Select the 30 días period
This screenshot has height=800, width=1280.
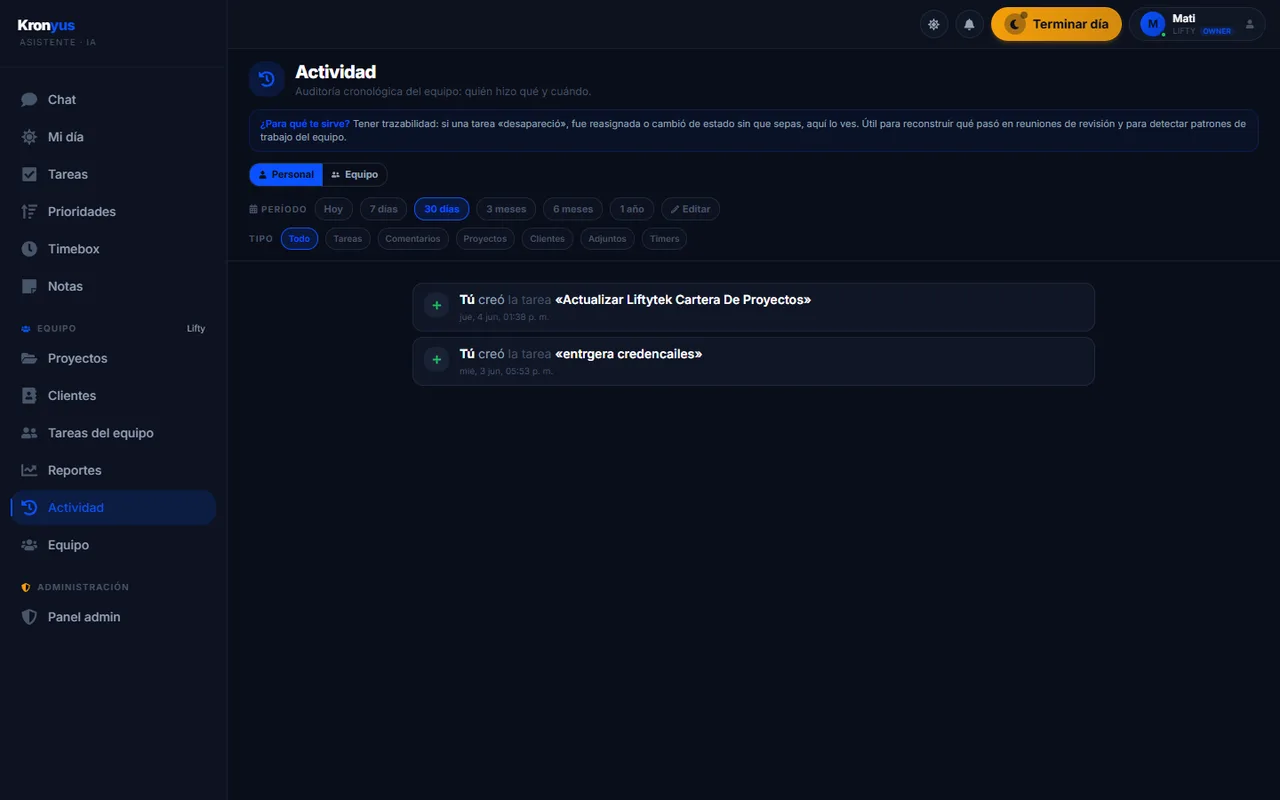pyautogui.click(x=441, y=209)
